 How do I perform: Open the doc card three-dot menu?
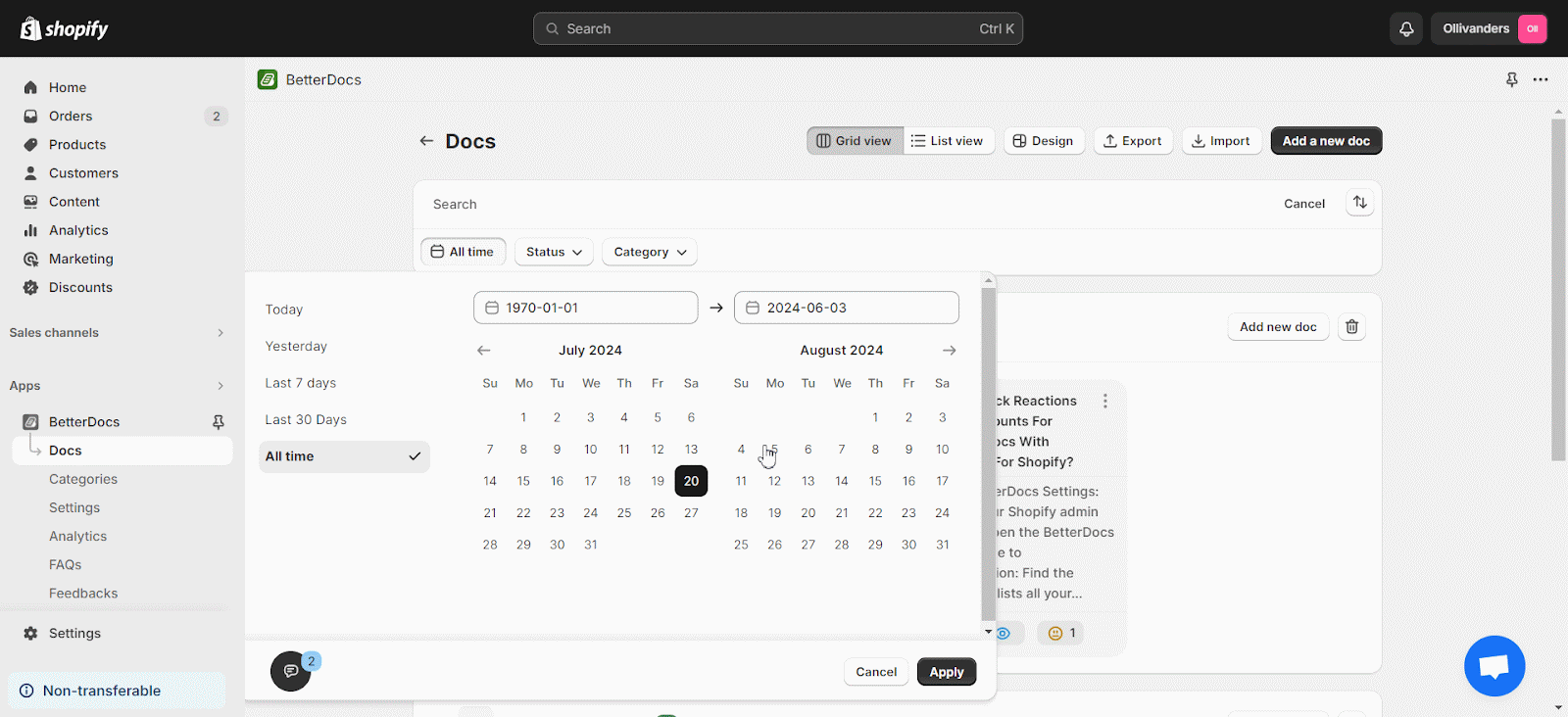coord(1105,401)
